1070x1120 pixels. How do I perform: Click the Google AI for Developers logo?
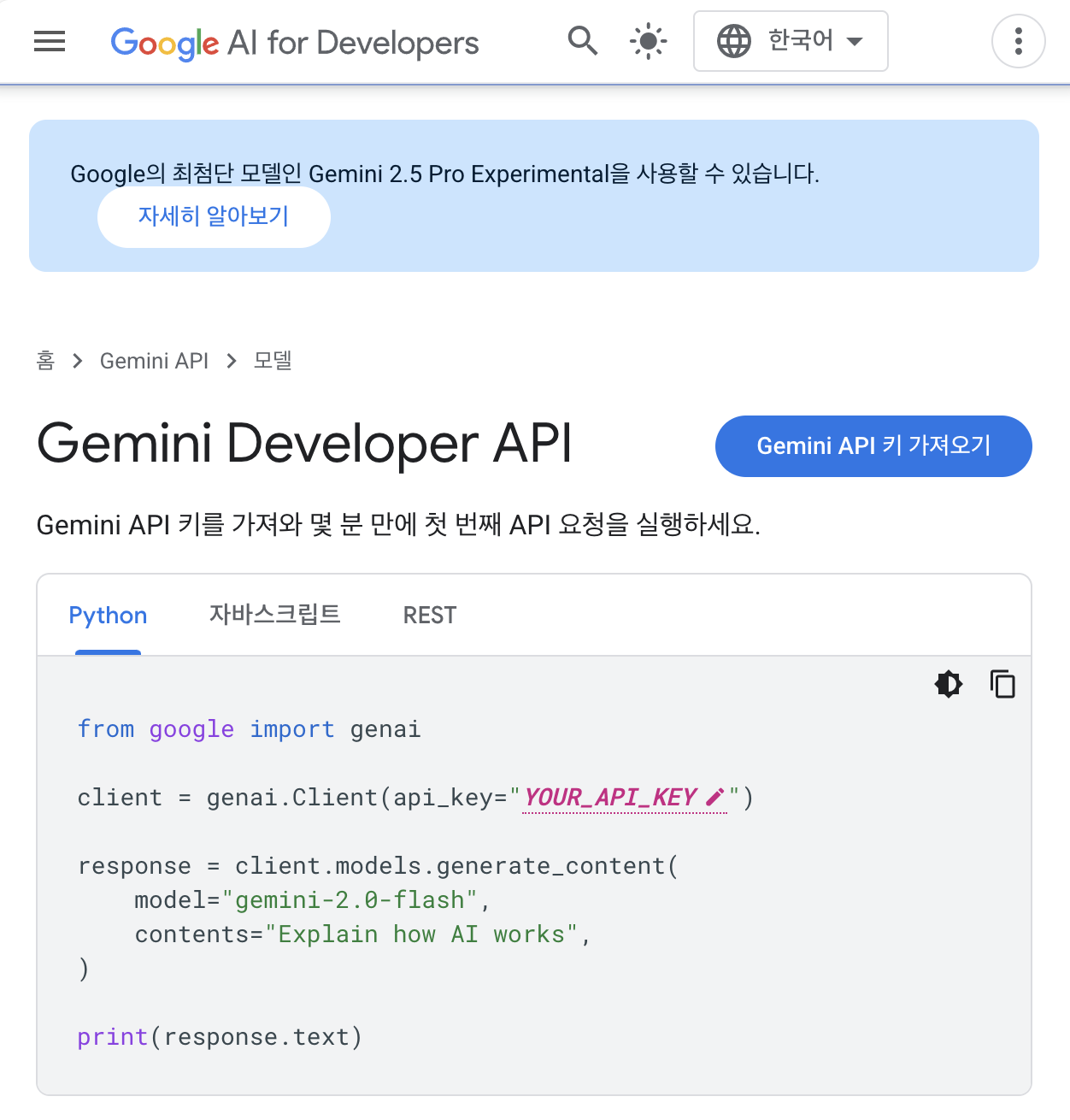(295, 42)
